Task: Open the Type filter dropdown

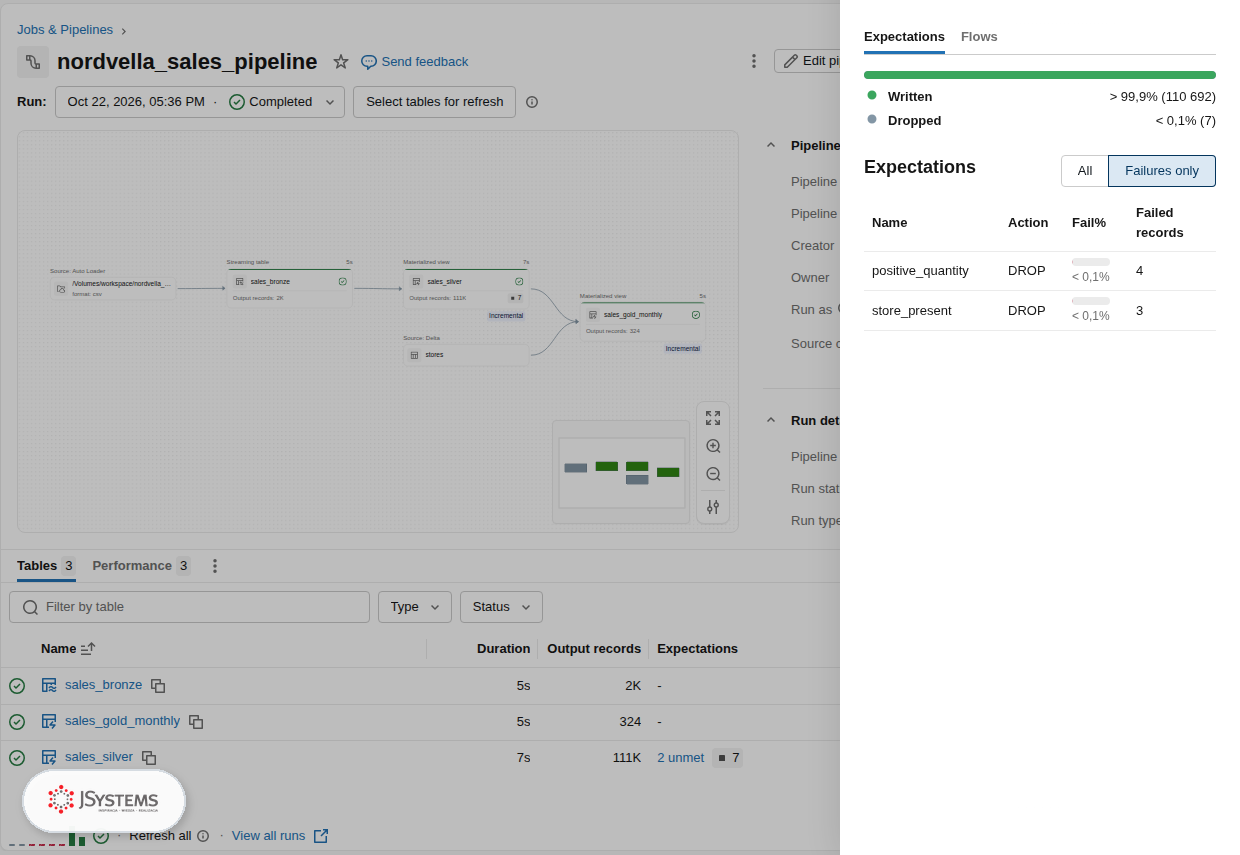Action: (x=415, y=607)
